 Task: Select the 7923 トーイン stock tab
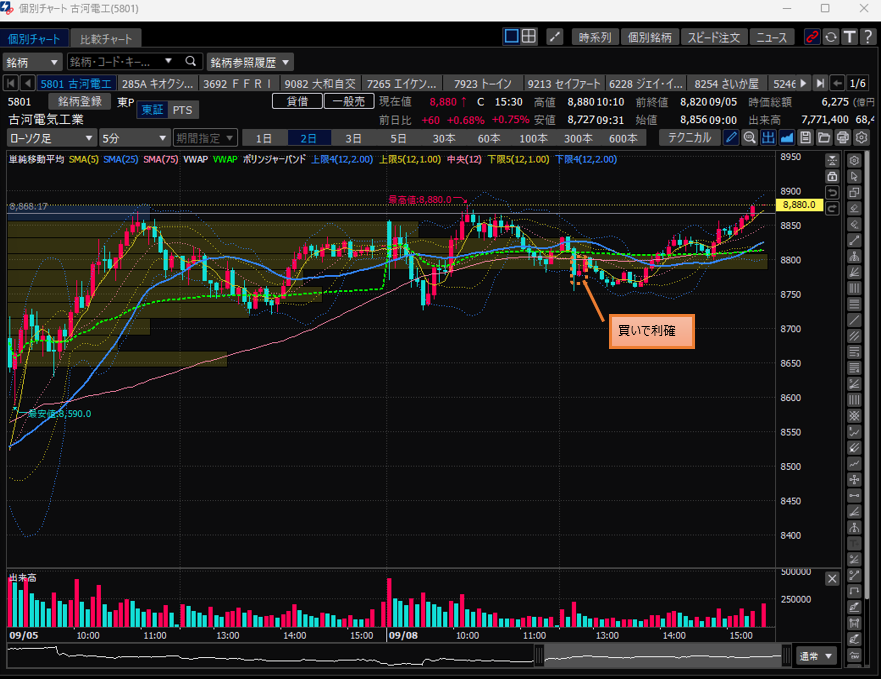point(482,83)
